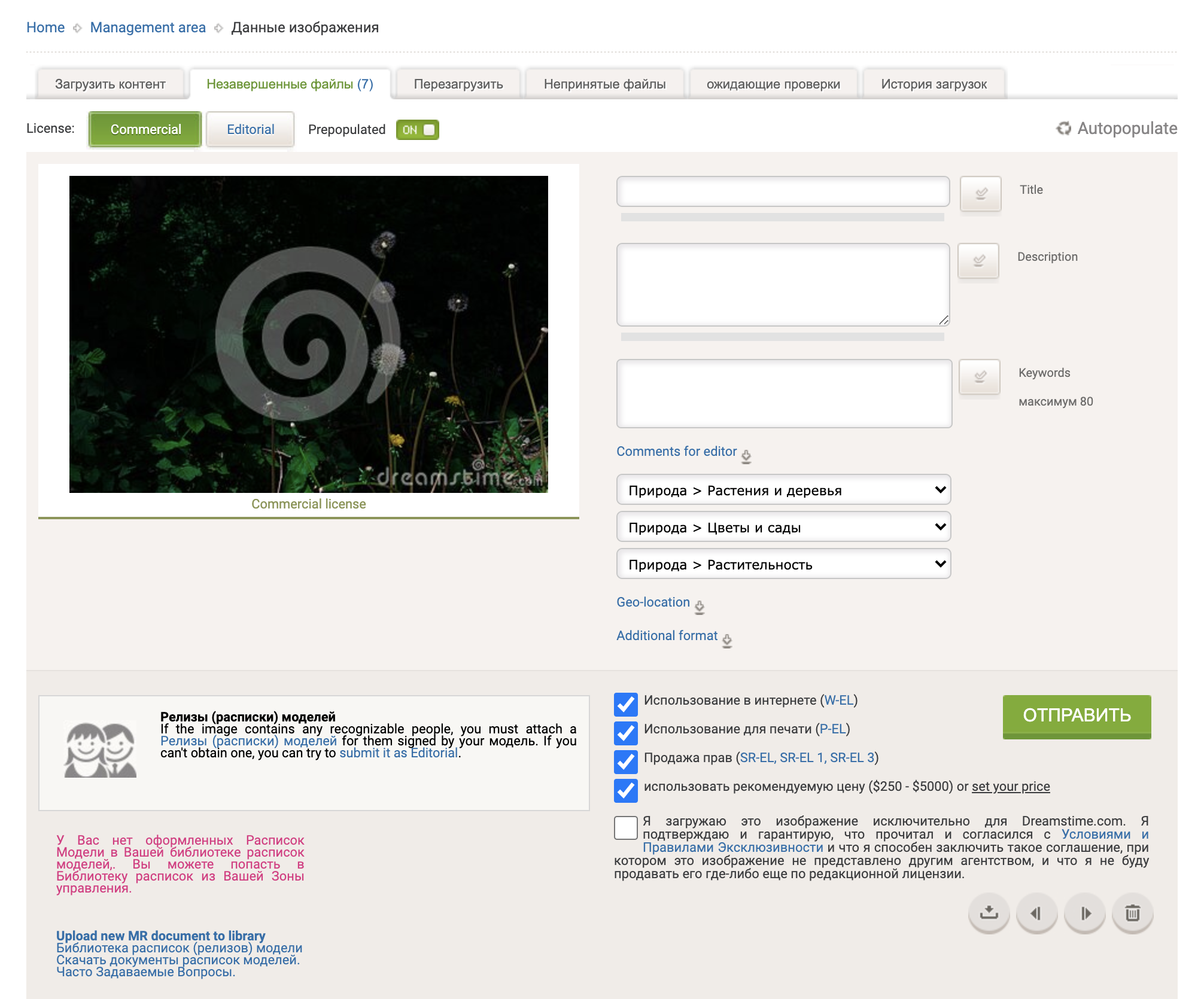Viewport: 1204px width, 999px height.
Task: Expand the Природа > Цветы и сады dropdown
Action: [x=783, y=528]
